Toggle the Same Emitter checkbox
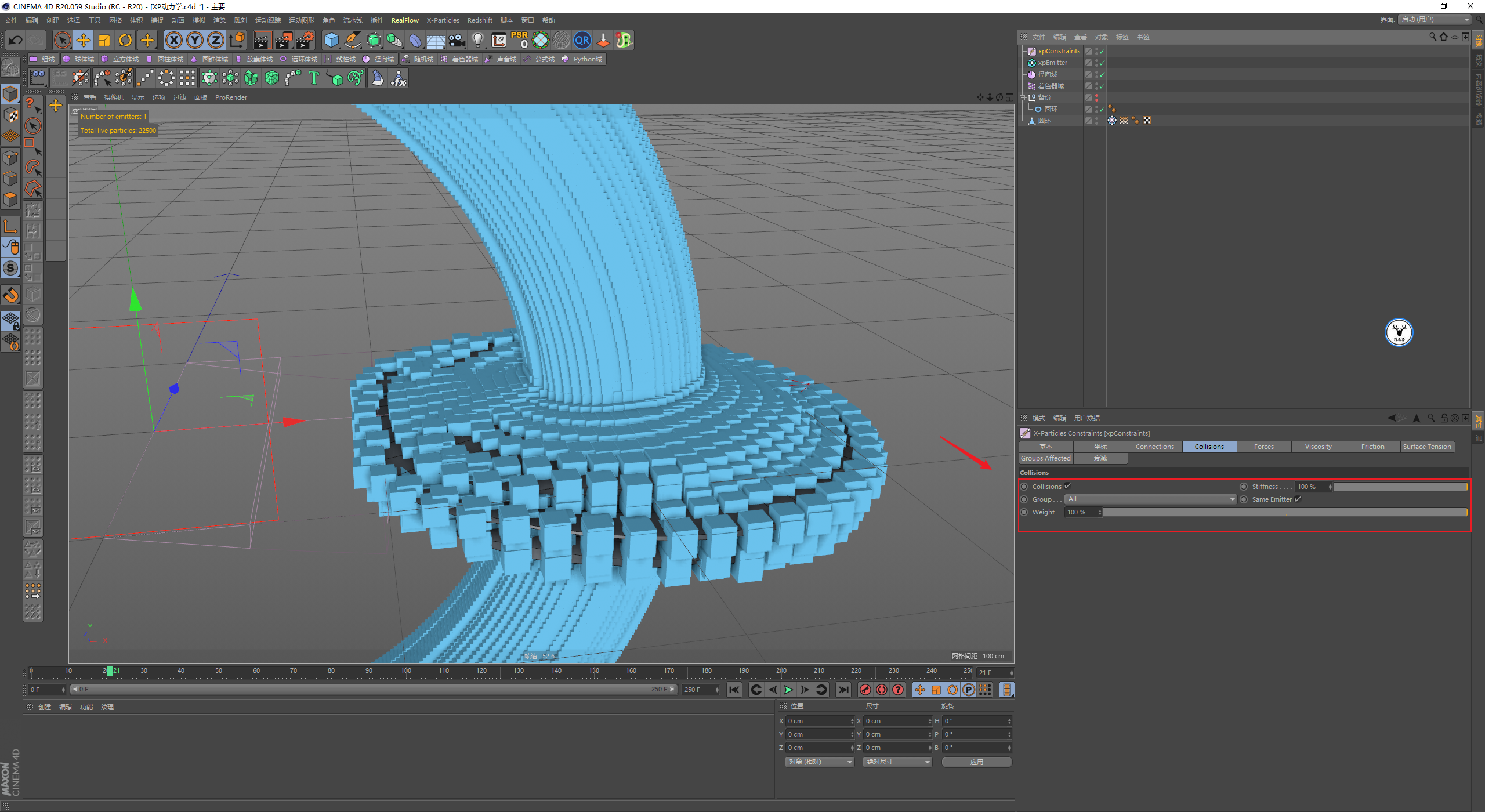 [1298, 499]
